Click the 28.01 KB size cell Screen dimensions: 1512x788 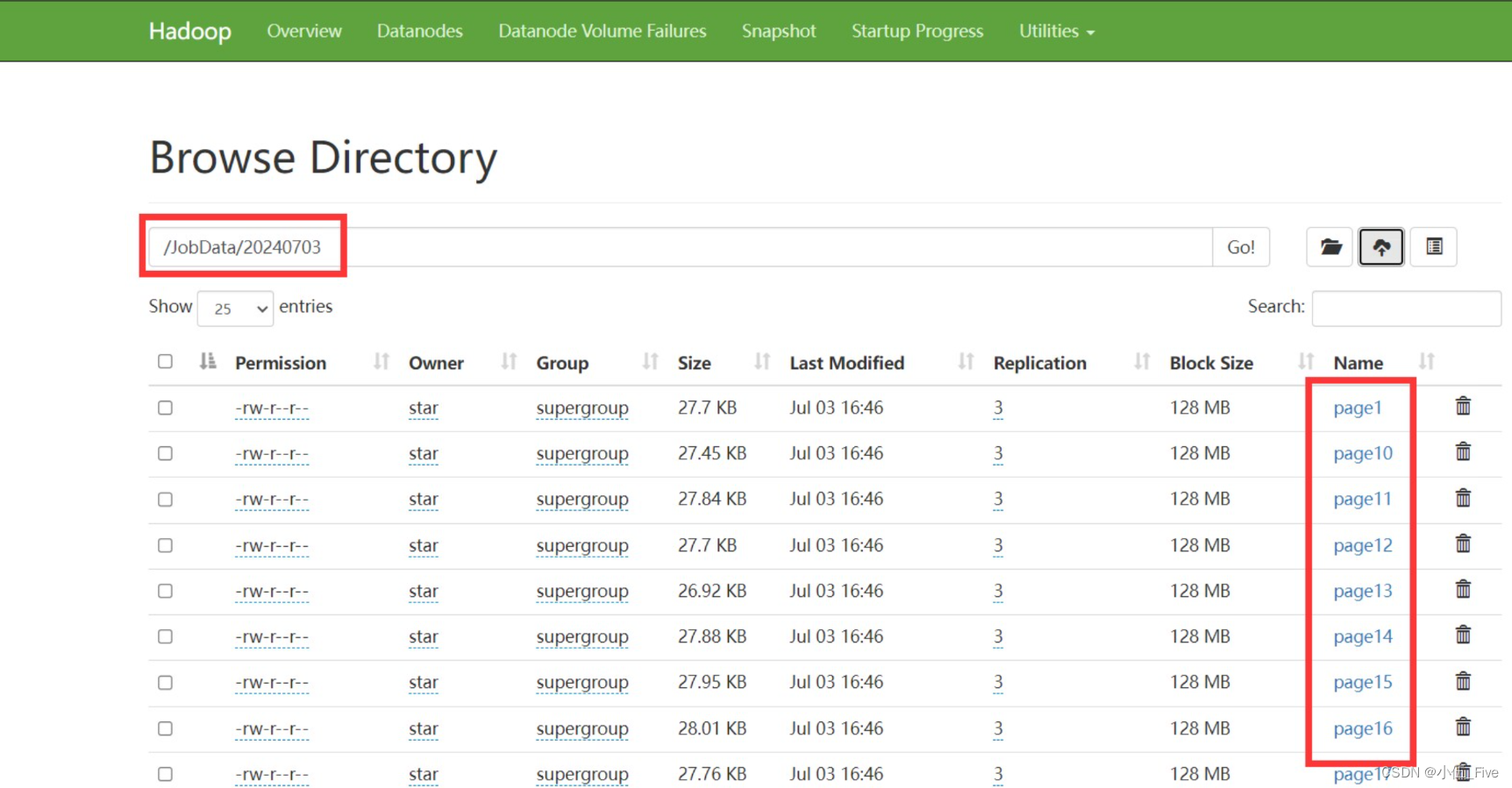pos(712,728)
